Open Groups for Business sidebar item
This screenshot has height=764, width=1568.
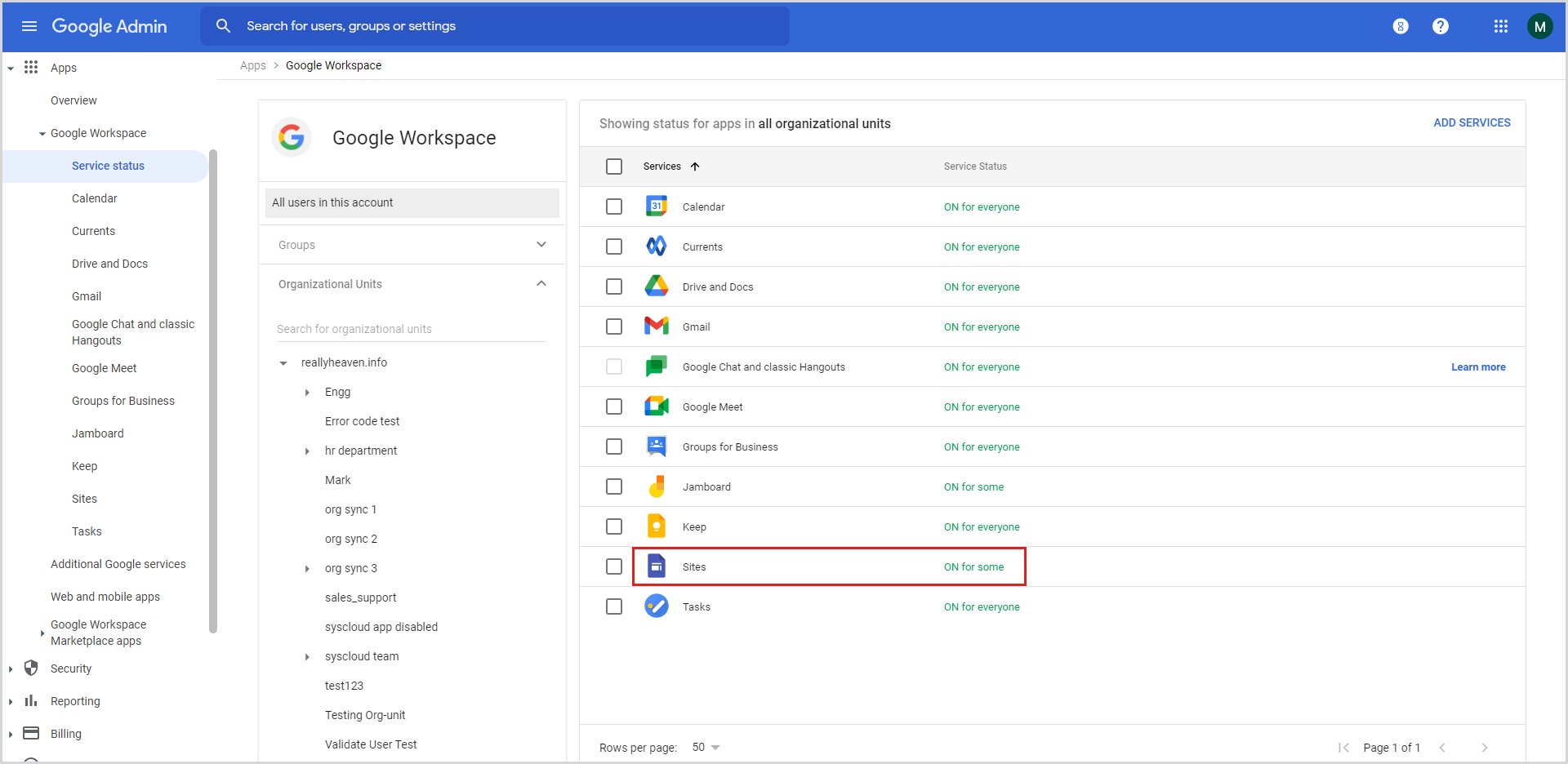pyautogui.click(x=123, y=401)
